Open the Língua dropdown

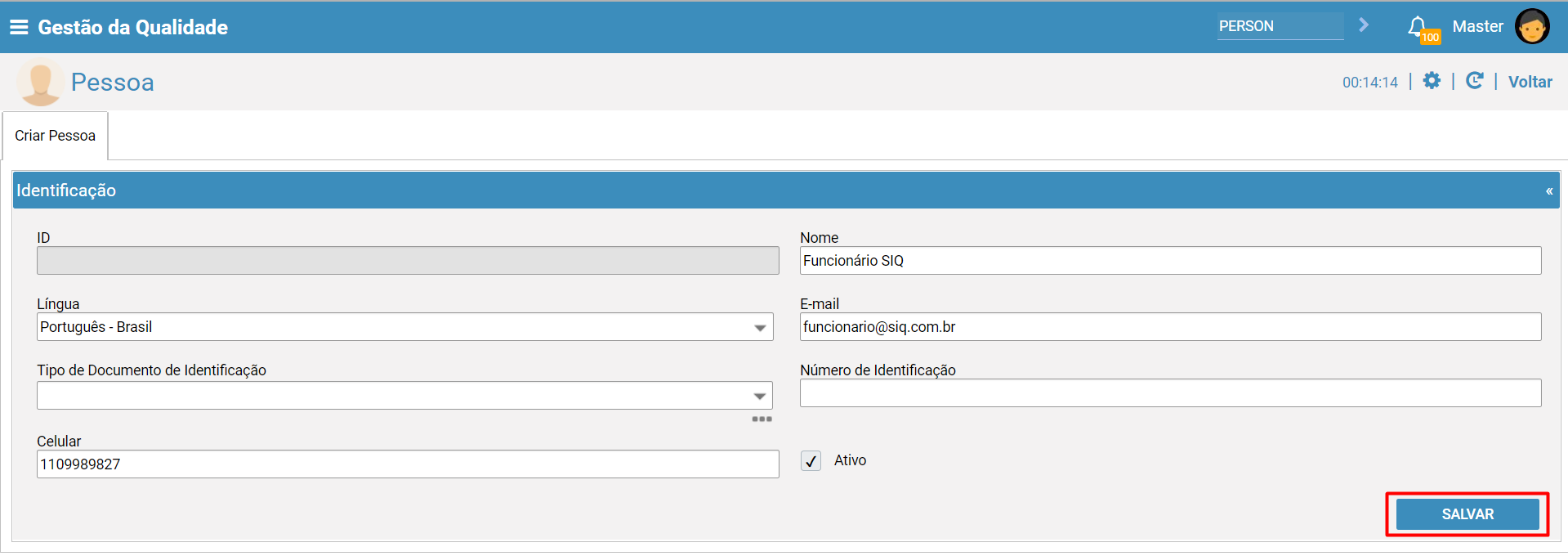click(404, 327)
